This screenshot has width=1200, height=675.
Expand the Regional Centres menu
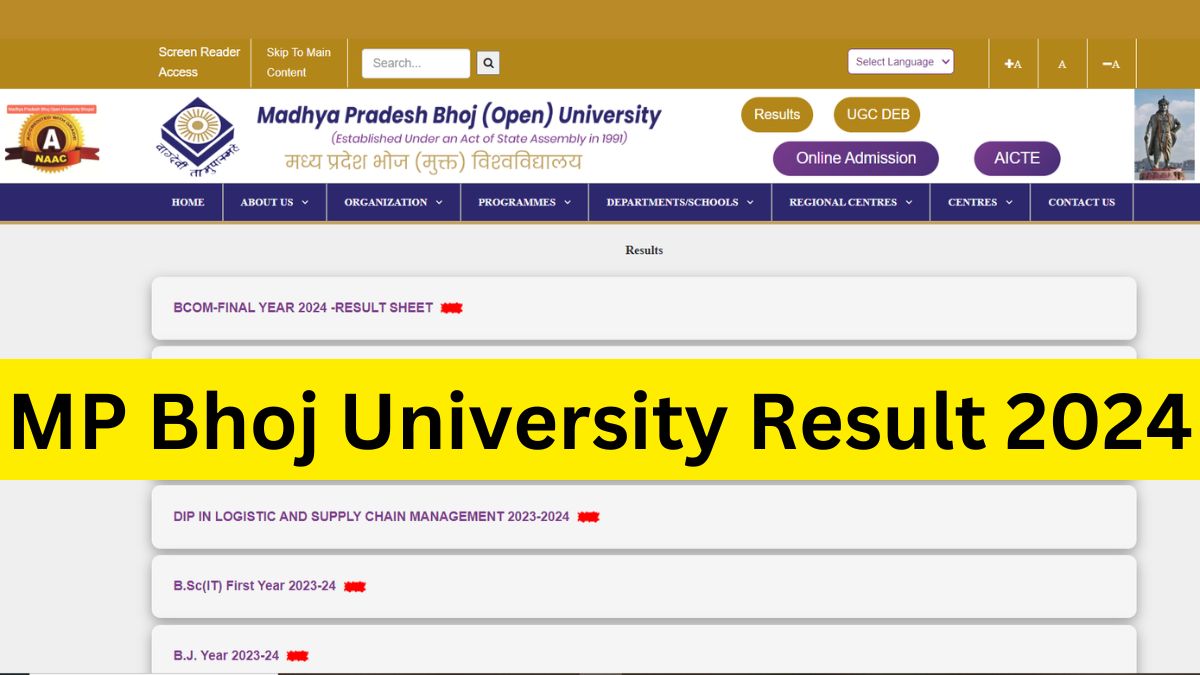click(x=851, y=202)
